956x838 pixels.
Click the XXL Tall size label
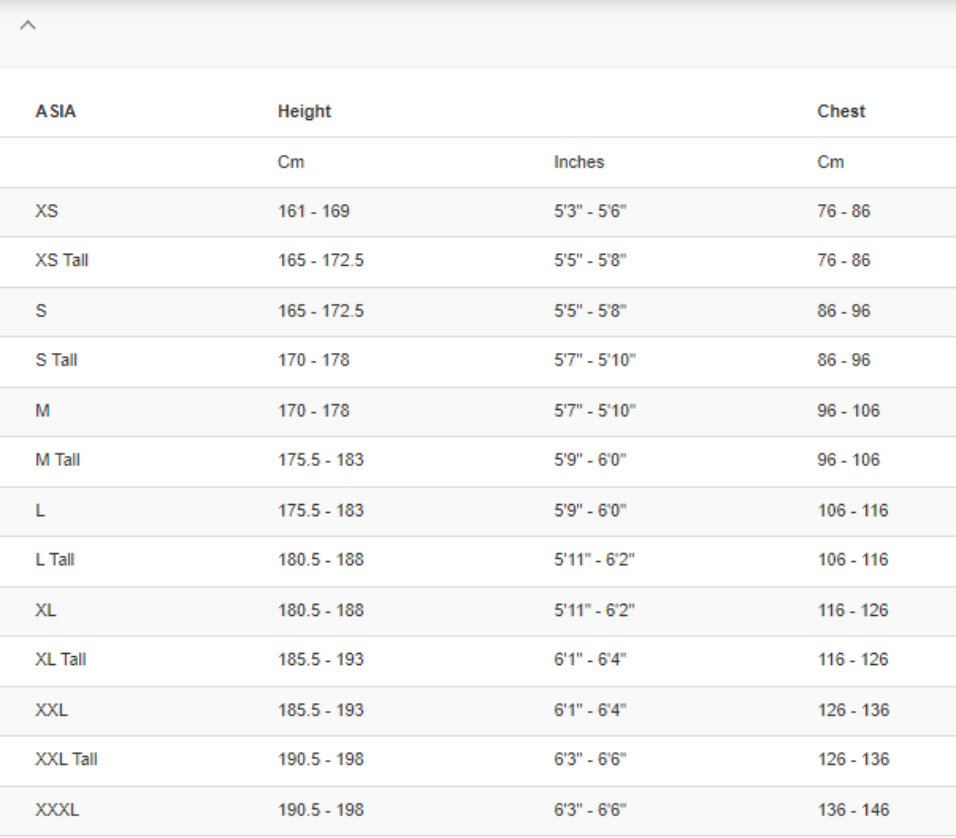click(66, 759)
